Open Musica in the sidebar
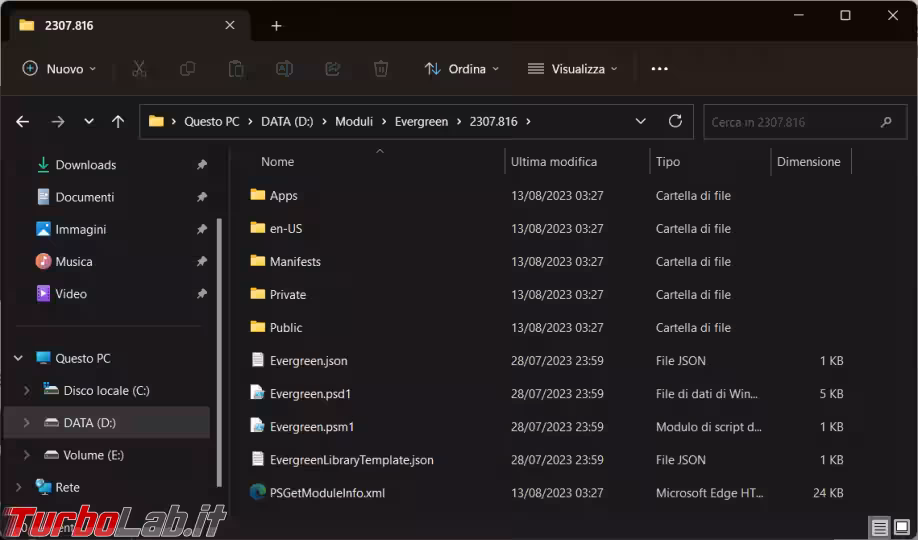Image resolution: width=918 pixels, height=540 pixels. pyautogui.click(x=74, y=261)
